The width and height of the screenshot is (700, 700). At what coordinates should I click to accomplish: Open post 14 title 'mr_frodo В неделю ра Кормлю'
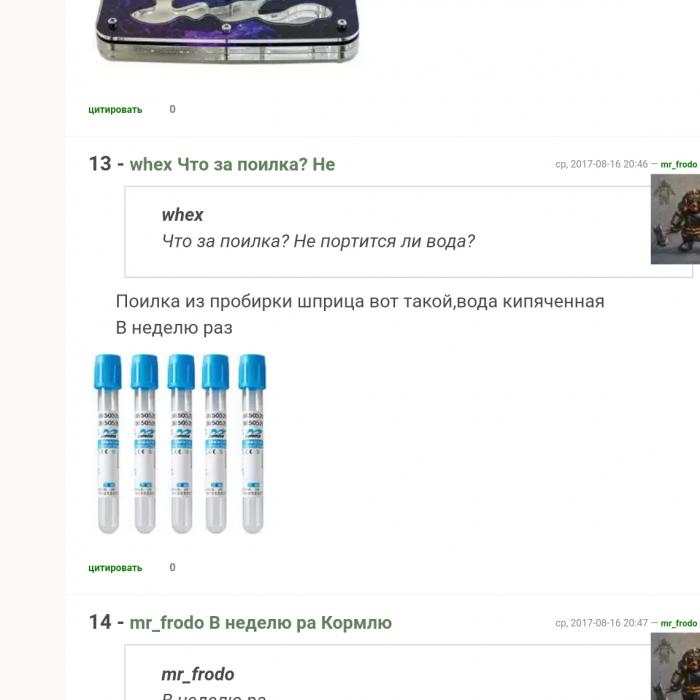[261, 623]
